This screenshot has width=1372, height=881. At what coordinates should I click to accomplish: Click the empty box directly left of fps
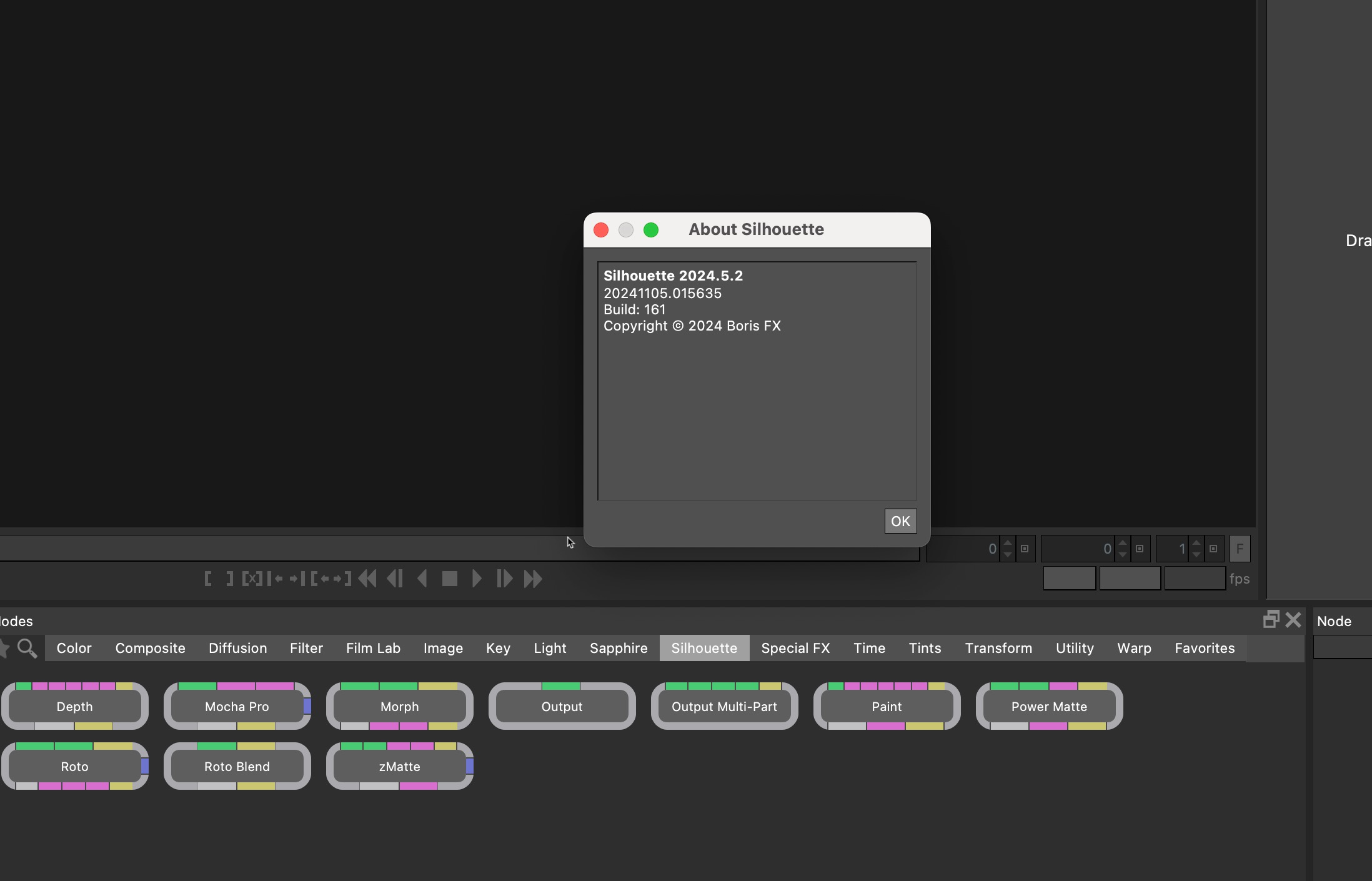point(1195,578)
